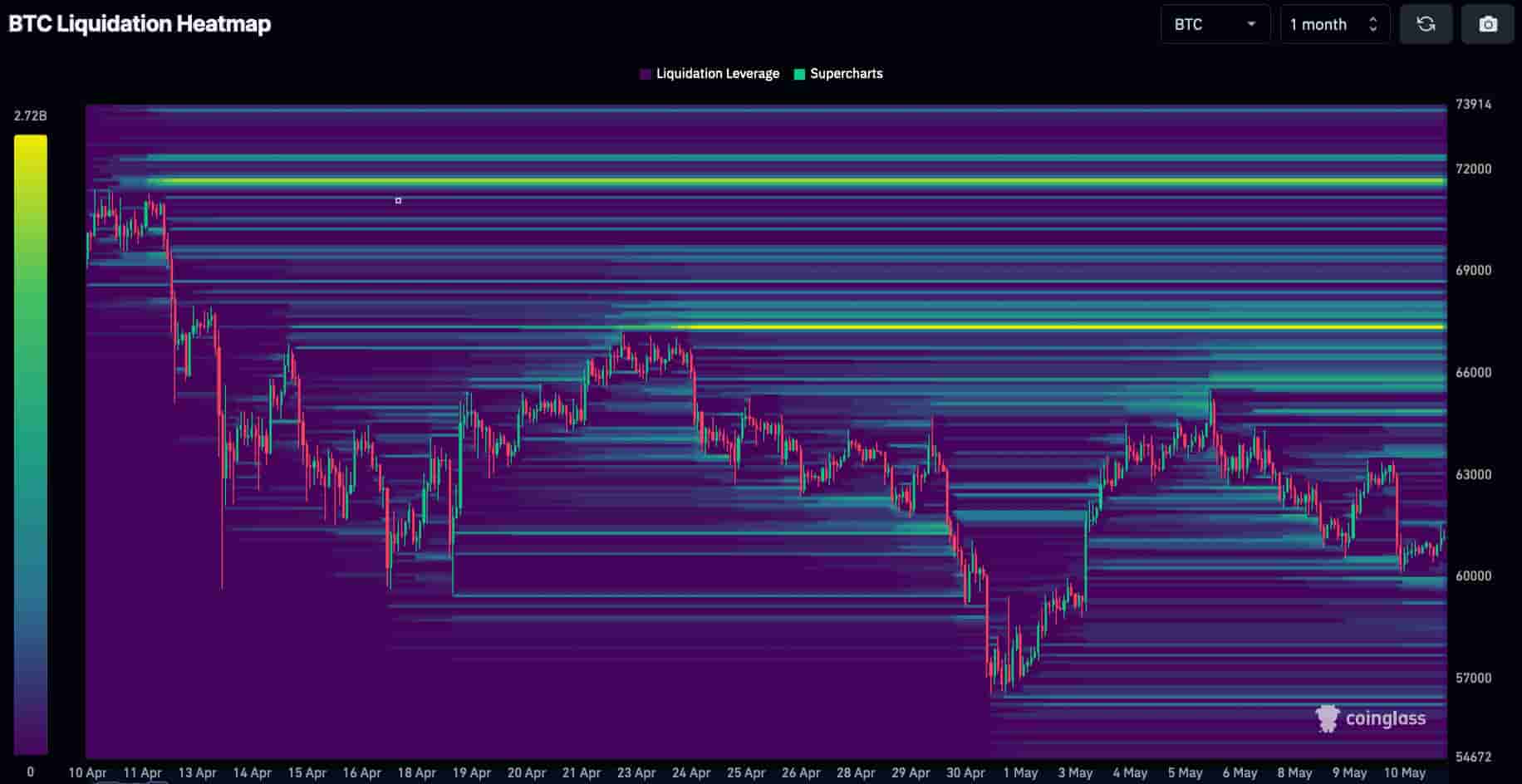Image resolution: width=1522 pixels, height=784 pixels.
Task: Open the BTC coin selector dropdown
Action: click(1214, 24)
